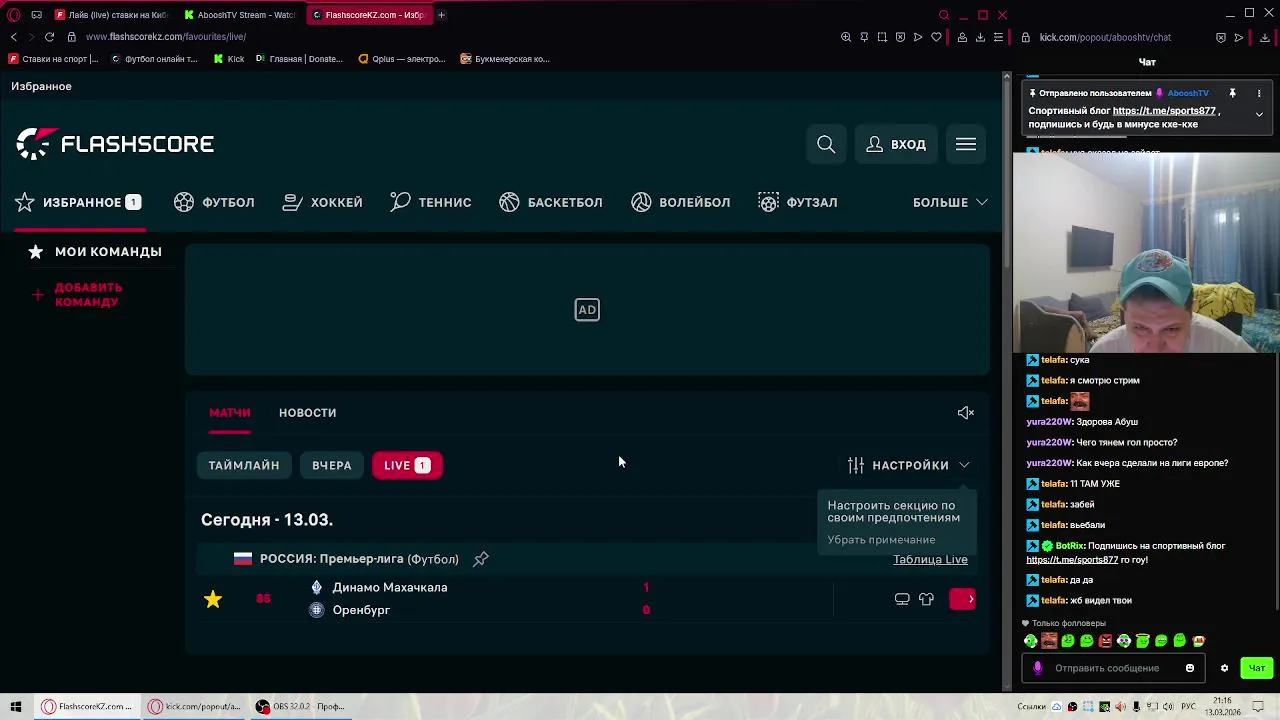The image size is (1280, 720).
Task: Click the Оренбург team name
Action: coord(361,610)
